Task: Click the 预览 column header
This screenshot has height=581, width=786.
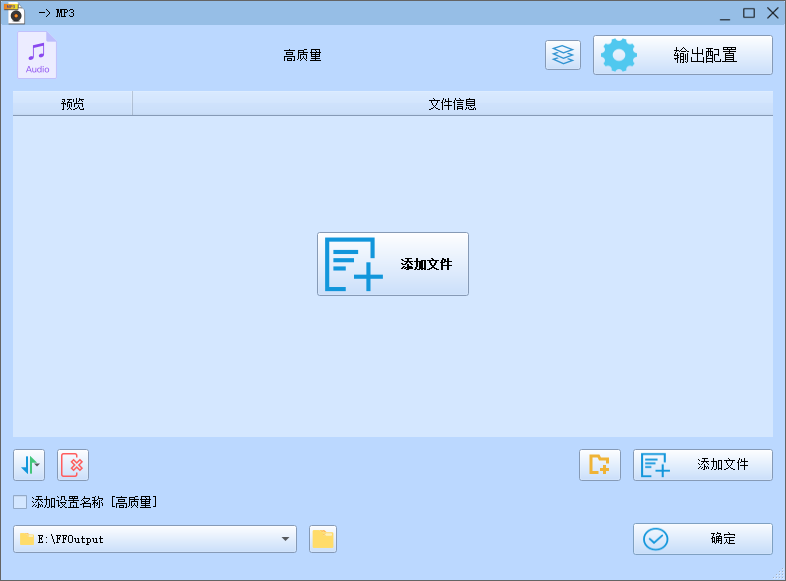Action: click(73, 104)
